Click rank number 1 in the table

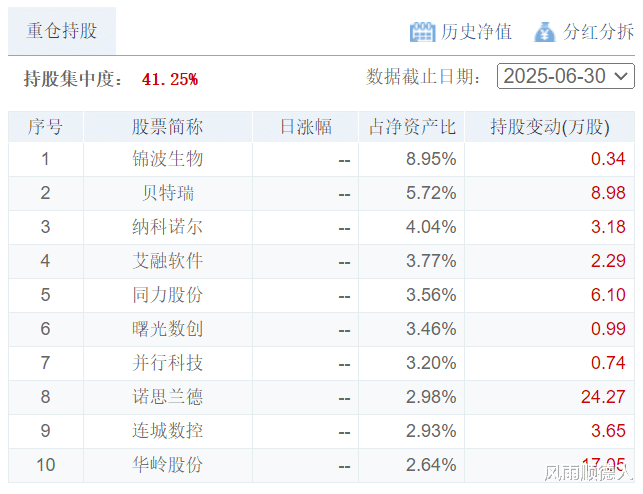pyautogui.click(x=46, y=159)
